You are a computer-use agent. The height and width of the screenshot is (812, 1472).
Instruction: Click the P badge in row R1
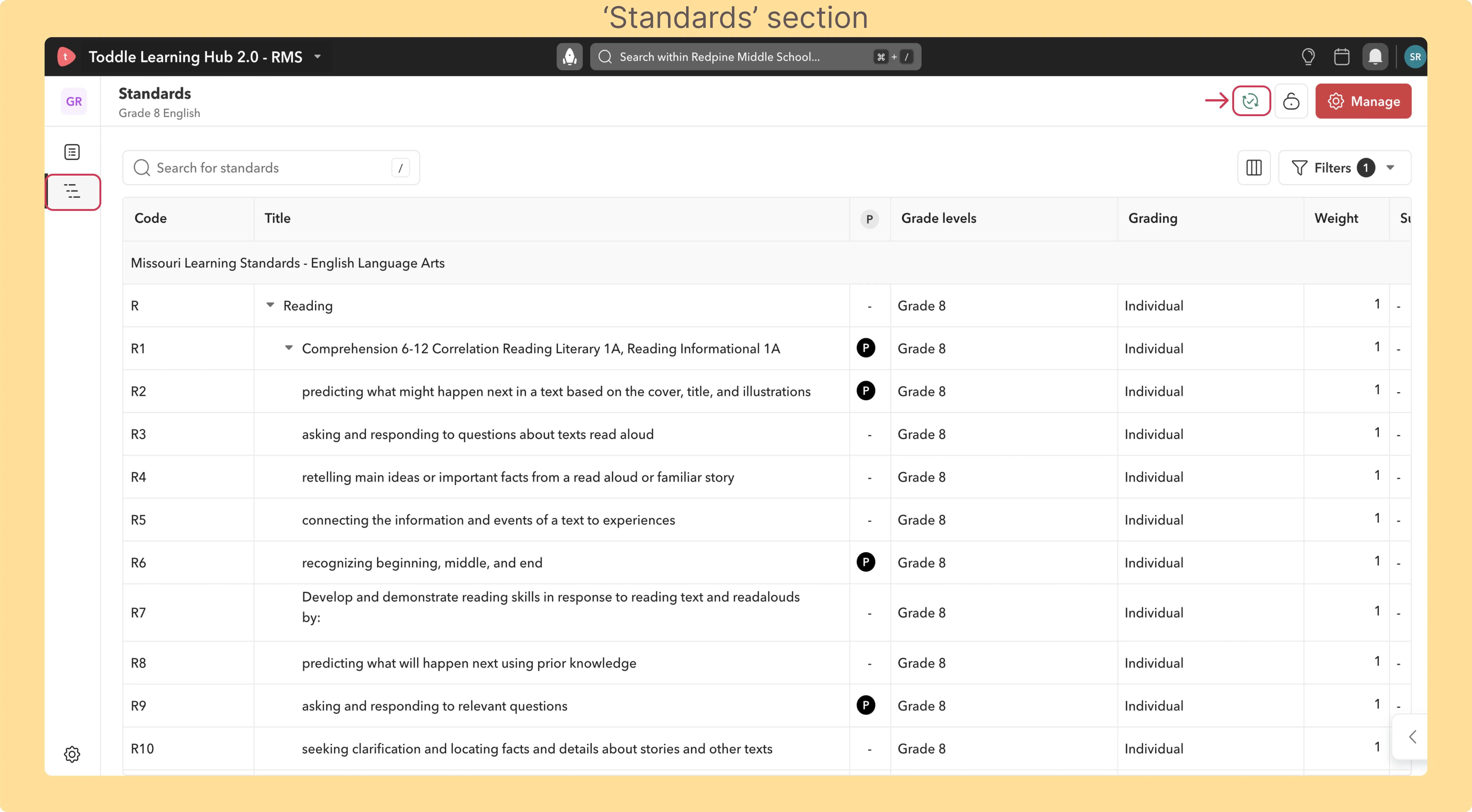pyautogui.click(x=866, y=347)
